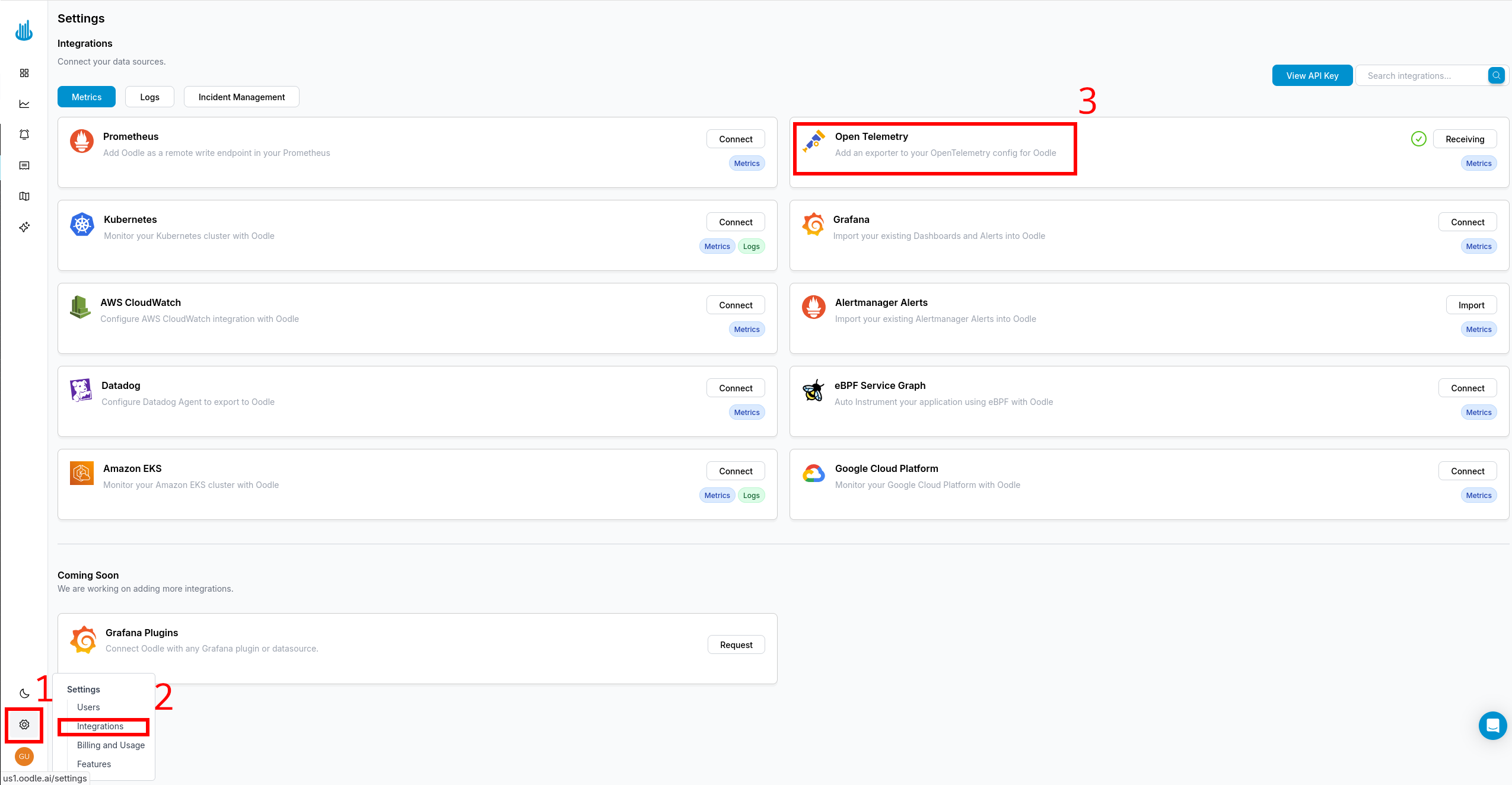Click the Amazon EKS logo

click(82, 473)
